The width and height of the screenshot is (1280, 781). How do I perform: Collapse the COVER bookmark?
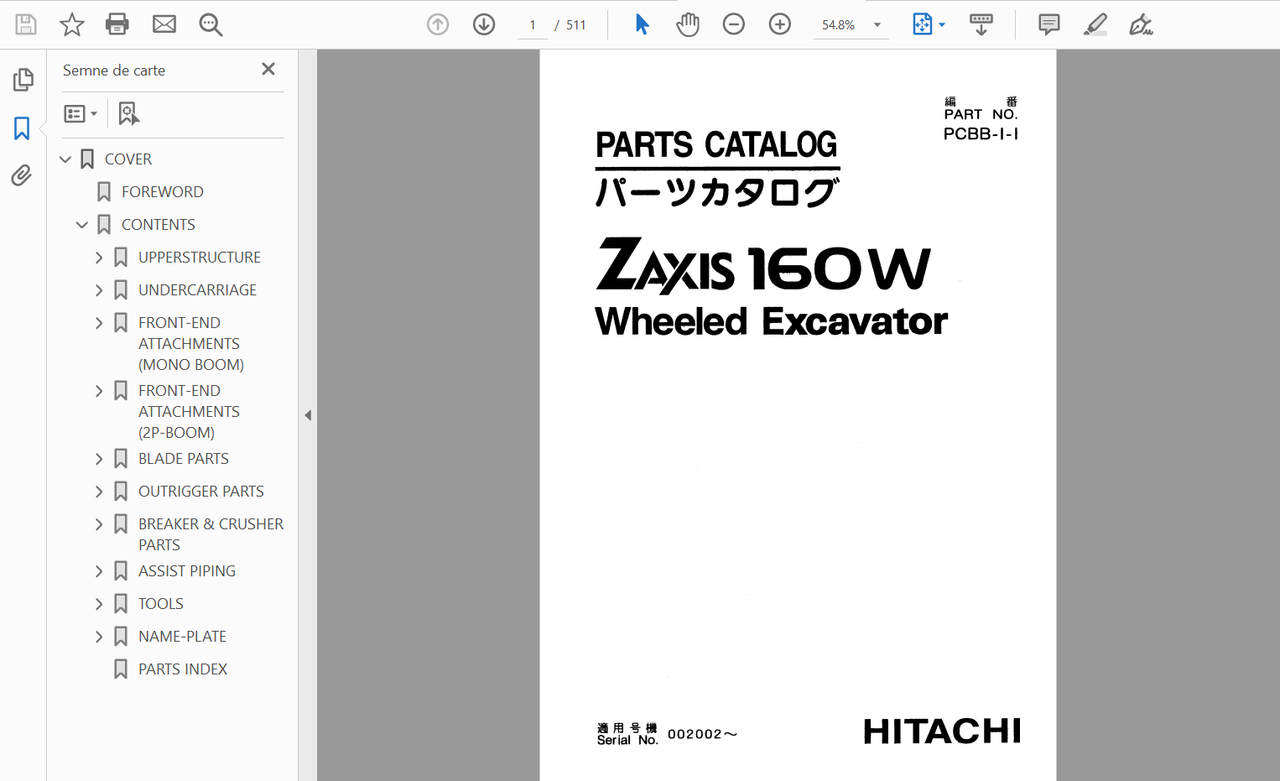[x=65, y=159]
